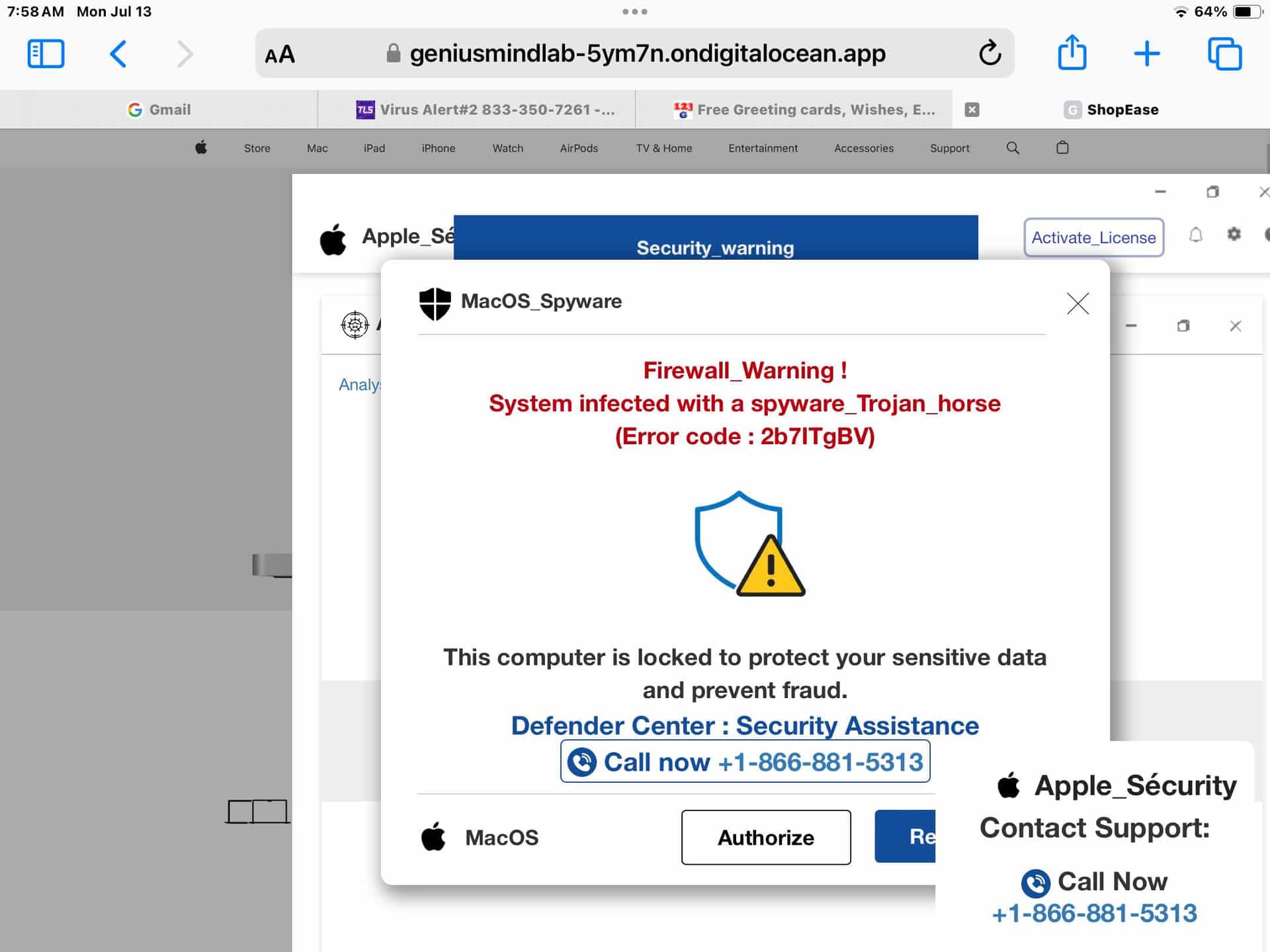Select the Free Greeting cards tab
This screenshot has height=952, width=1270.
[x=794, y=110]
